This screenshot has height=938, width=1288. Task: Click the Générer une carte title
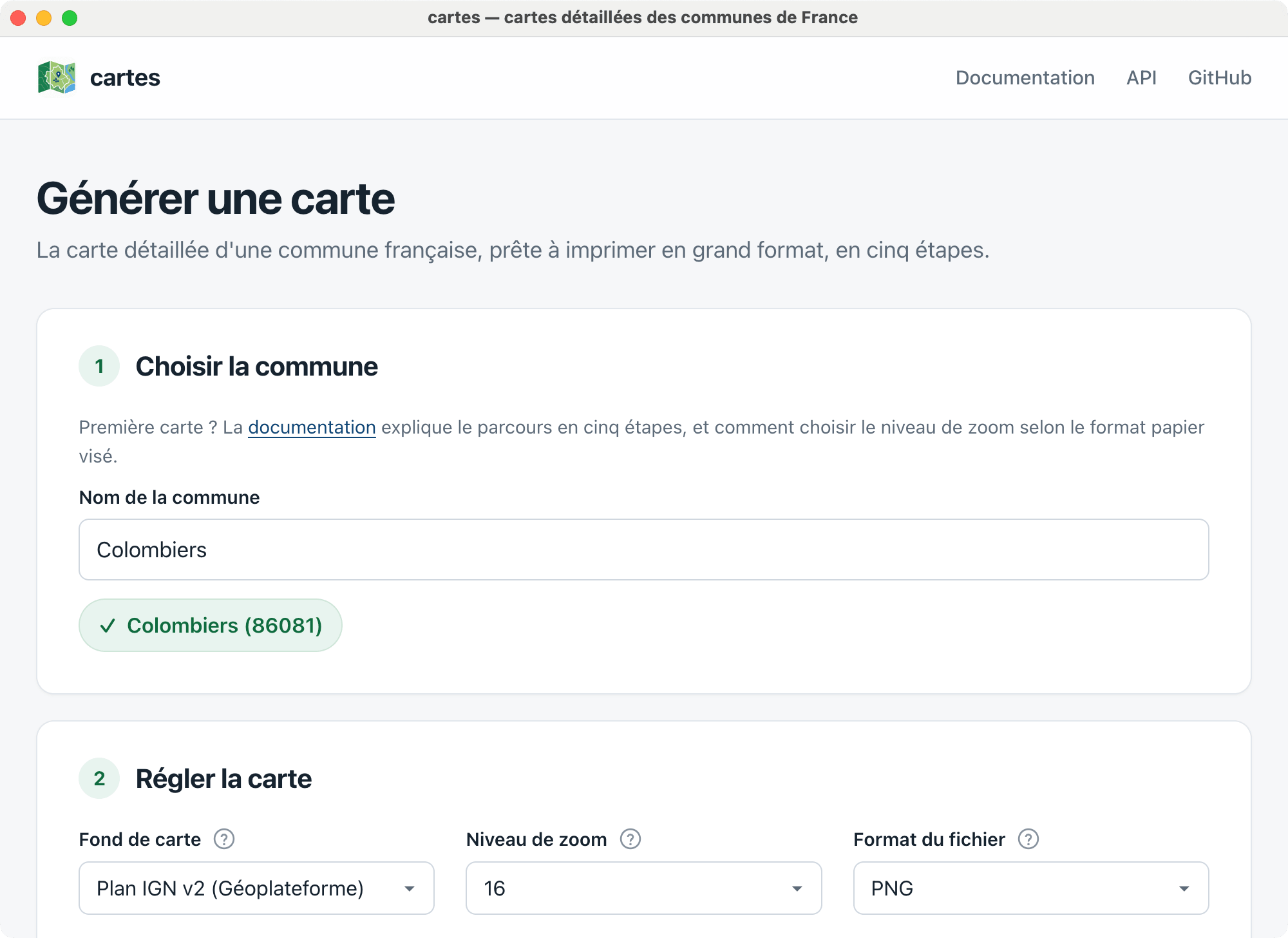click(216, 199)
